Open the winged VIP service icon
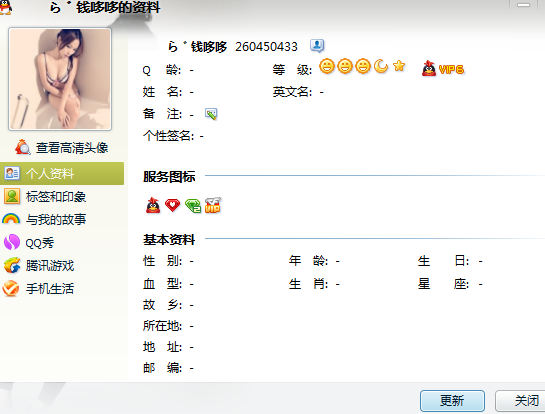Screen dimensions: 545x414 213,205
